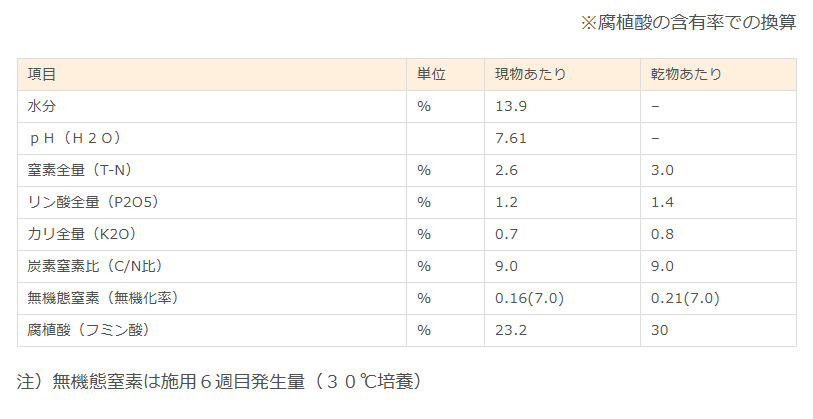The height and width of the screenshot is (419, 813).
Task: Click the 窒素全量 (T-N) row label
Action: (x=80, y=170)
